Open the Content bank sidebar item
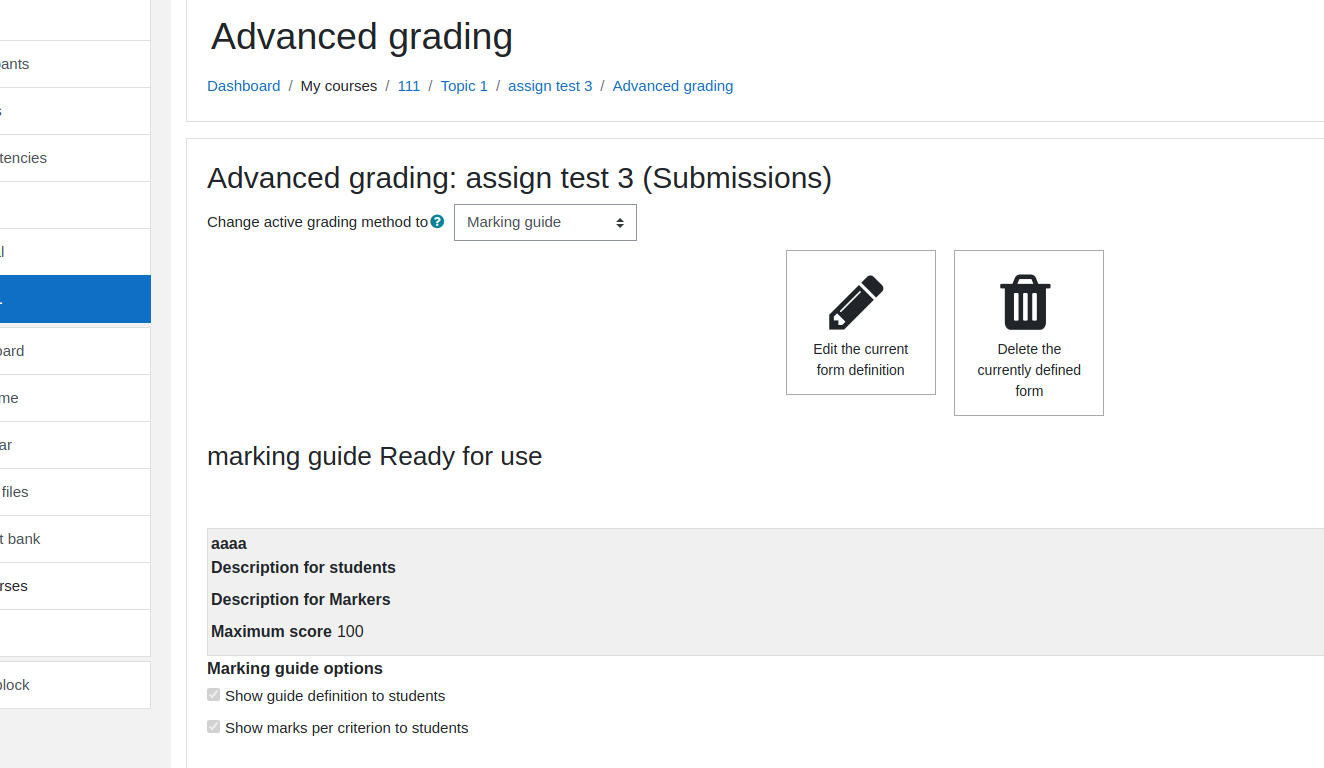 tap(75, 539)
